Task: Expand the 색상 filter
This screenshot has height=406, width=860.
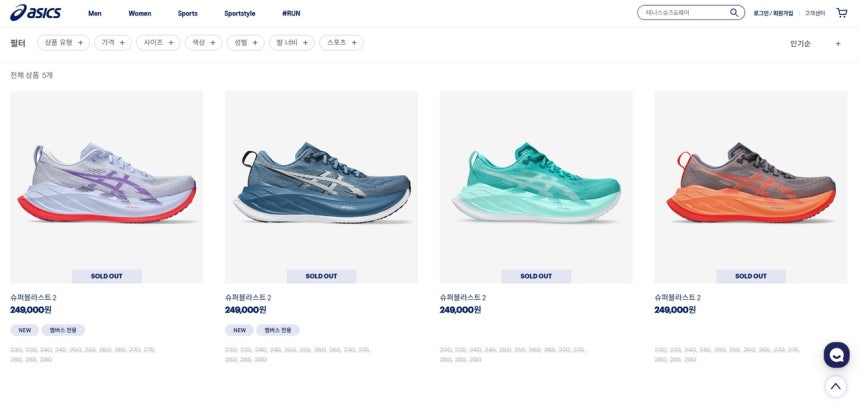Action: (203, 43)
